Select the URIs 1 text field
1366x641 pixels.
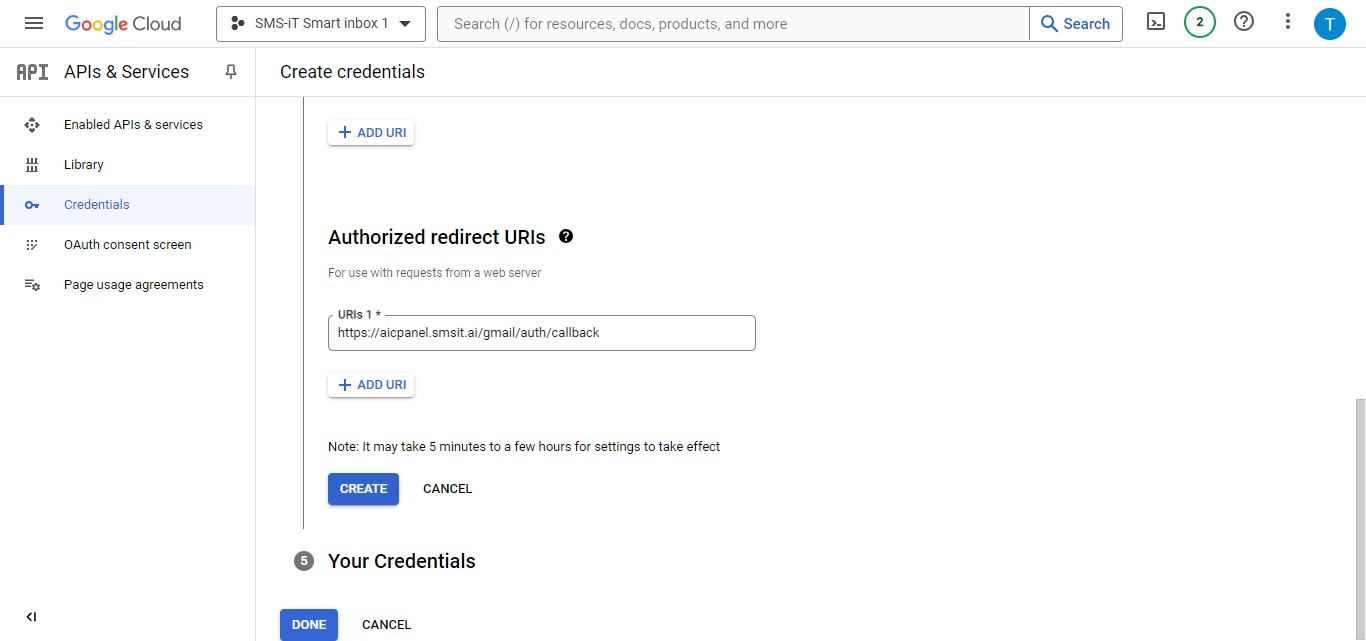(x=541, y=332)
